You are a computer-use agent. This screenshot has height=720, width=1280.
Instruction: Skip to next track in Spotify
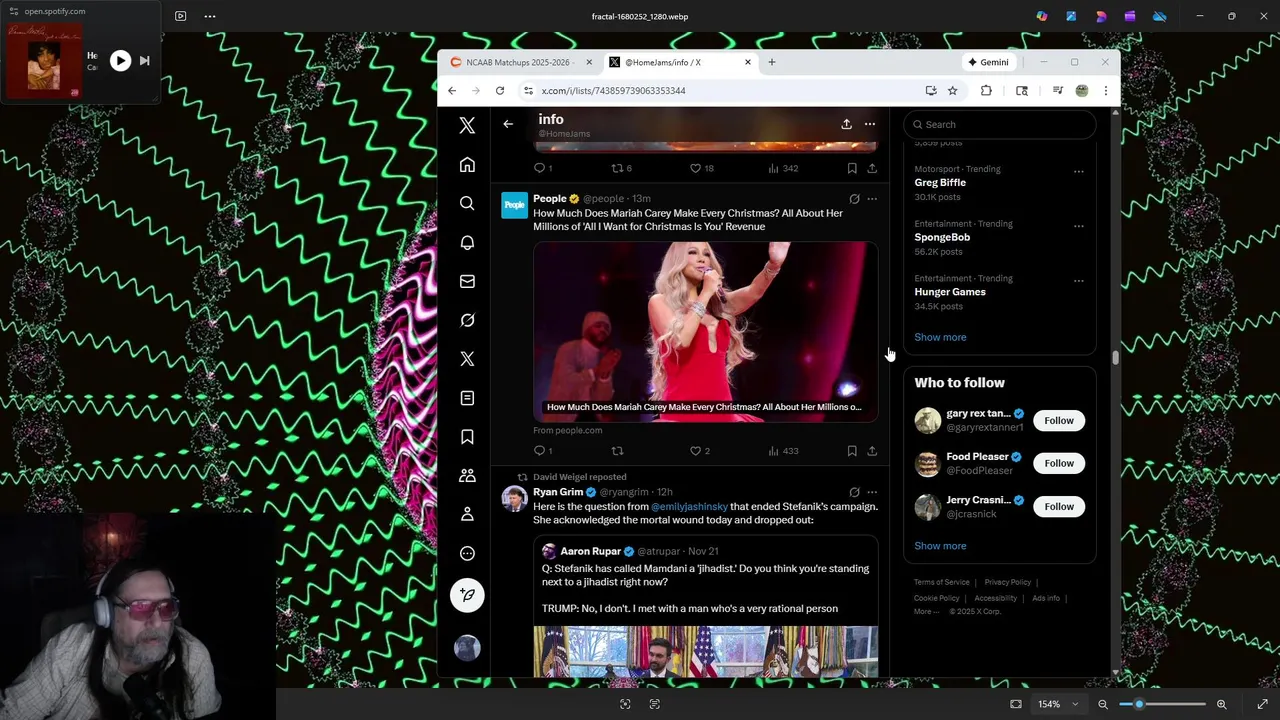(144, 61)
